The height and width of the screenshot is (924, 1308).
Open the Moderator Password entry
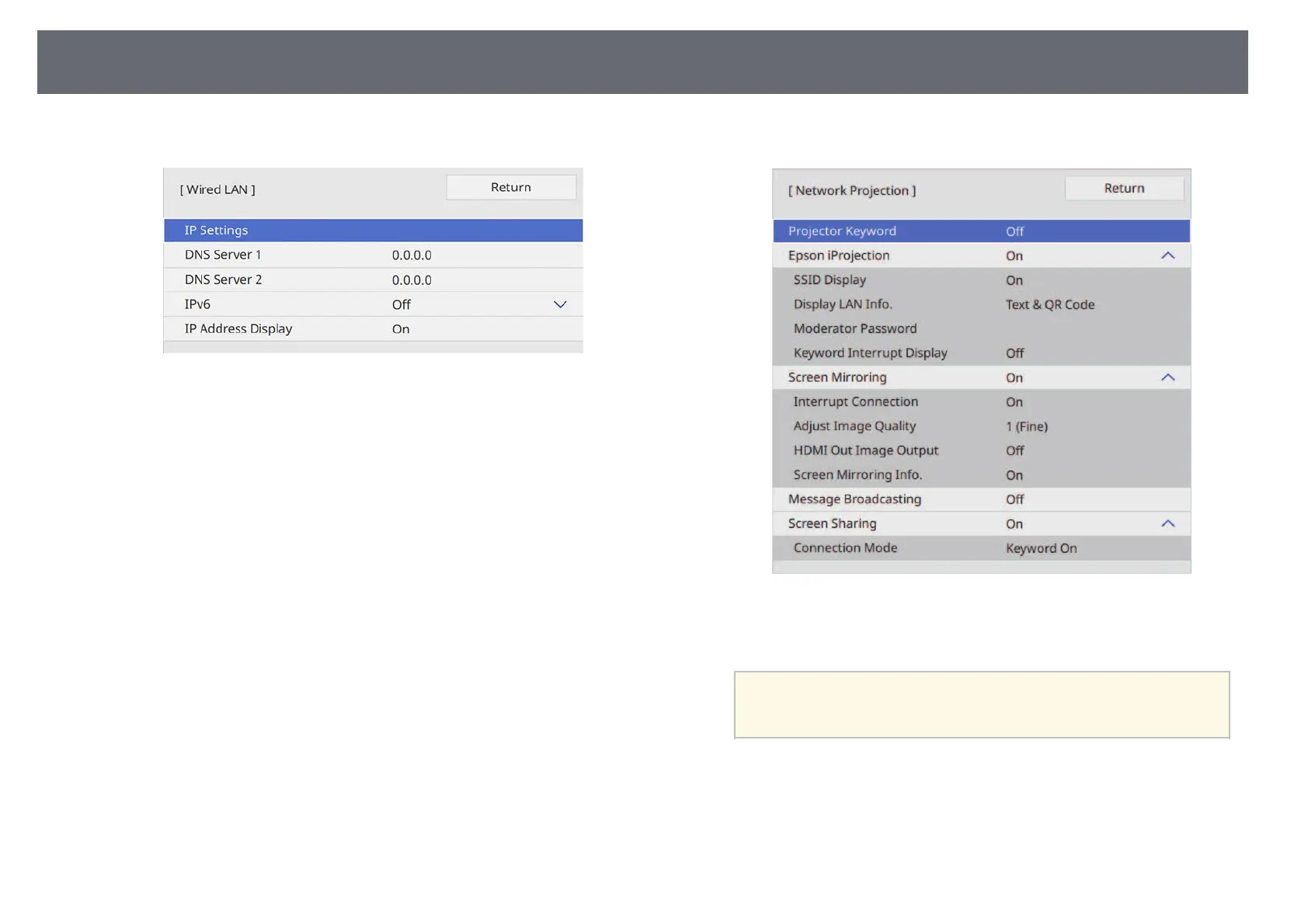[980, 328]
